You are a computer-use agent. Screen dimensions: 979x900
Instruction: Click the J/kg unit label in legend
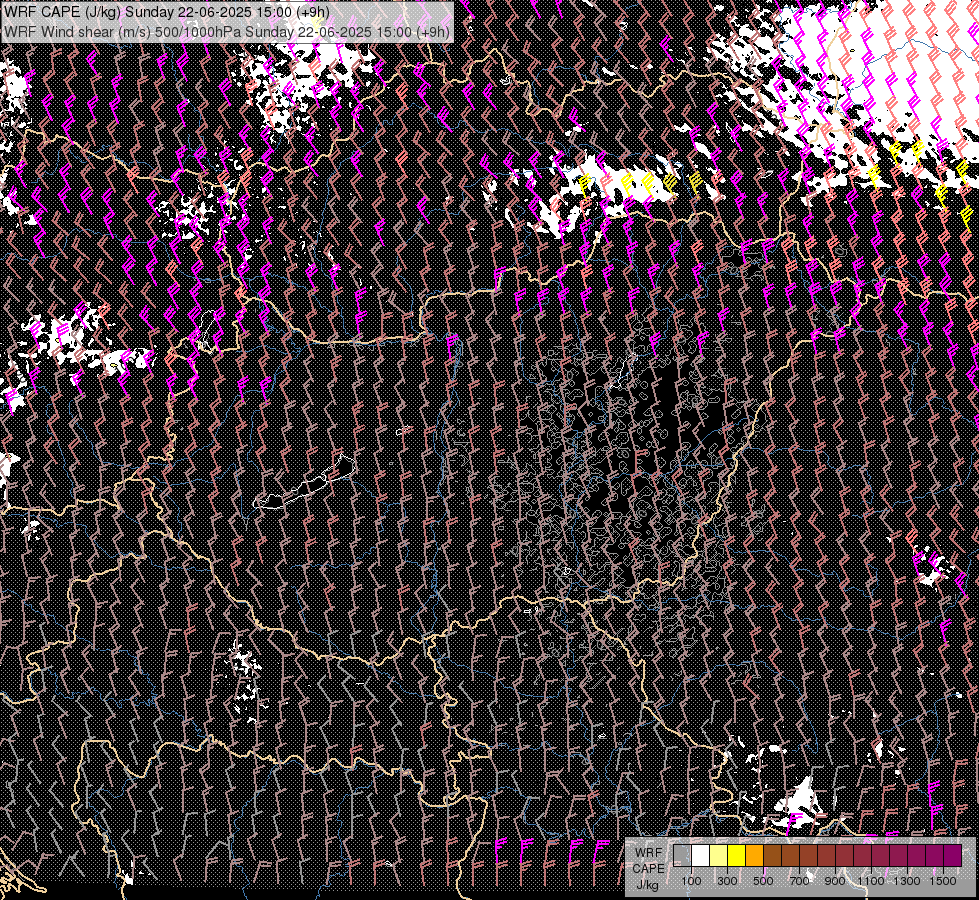(x=647, y=885)
